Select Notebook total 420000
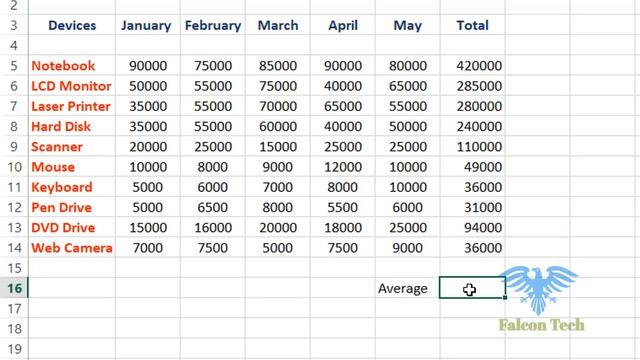This screenshot has height=360, width=640. coord(472,66)
